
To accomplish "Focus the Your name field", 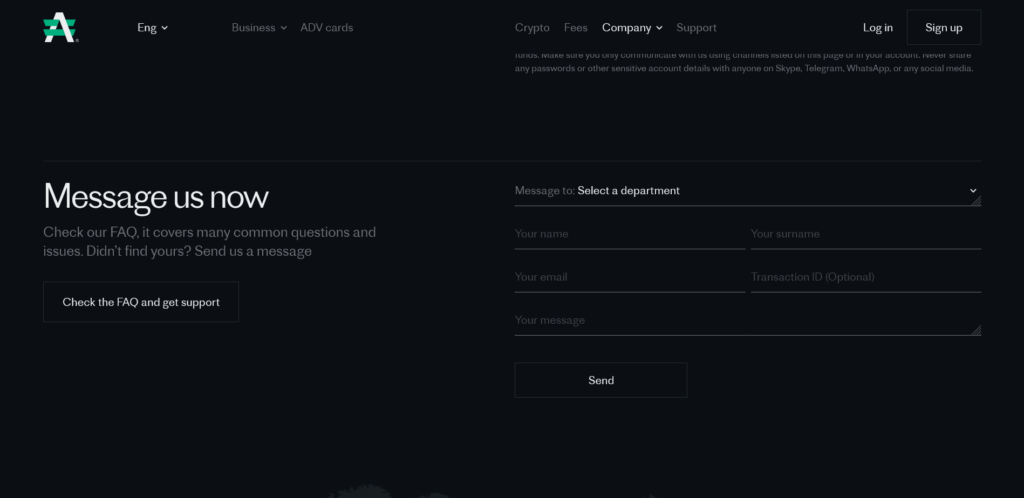I will coord(630,234).
